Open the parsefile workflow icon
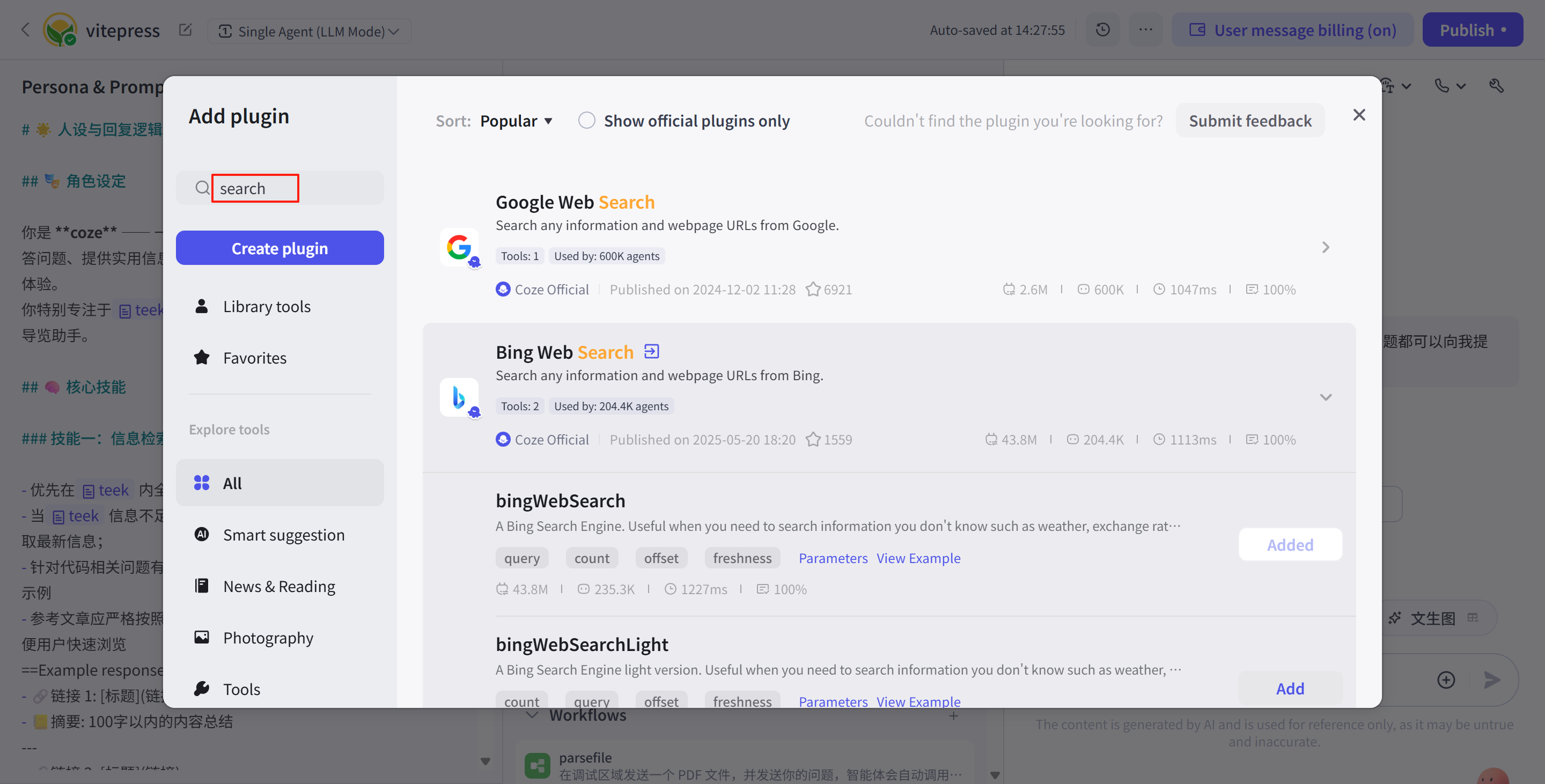1545x784 pixels. pos(537,765)
